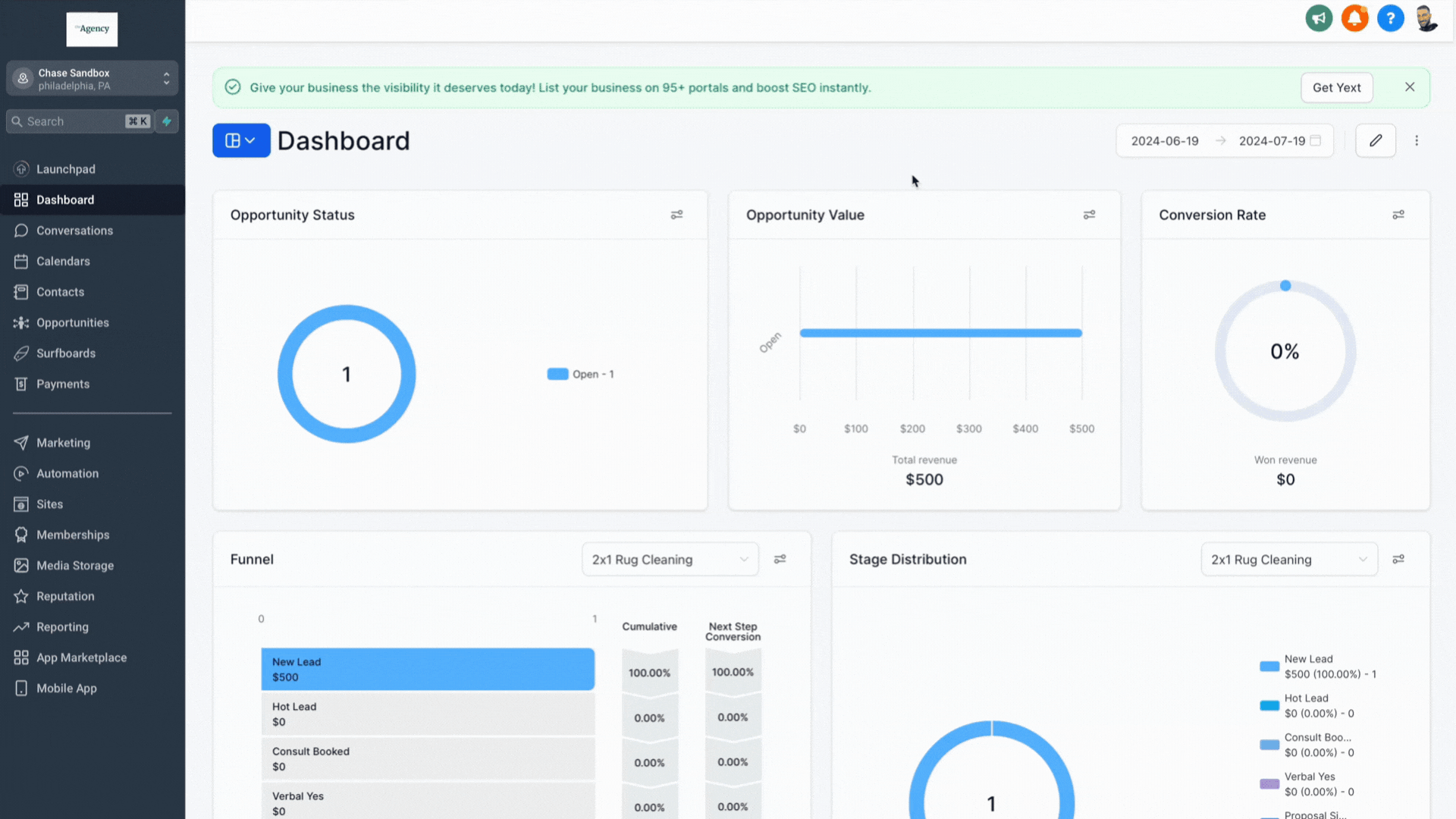Go to Automation in the sidebar
This screenshot has width=1456, height=819.
(67, 474)
